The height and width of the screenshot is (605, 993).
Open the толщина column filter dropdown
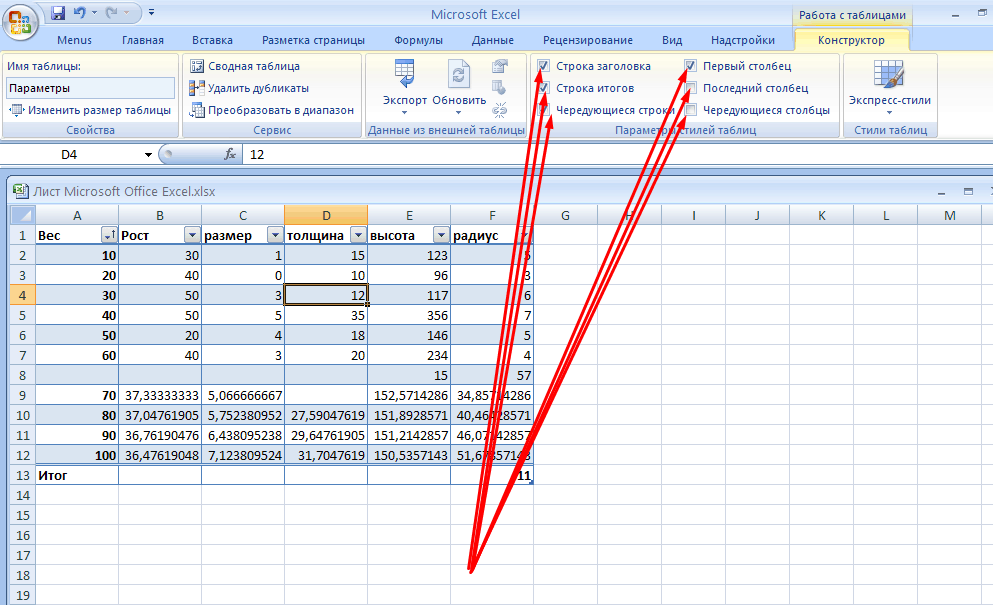click(358, 235)
